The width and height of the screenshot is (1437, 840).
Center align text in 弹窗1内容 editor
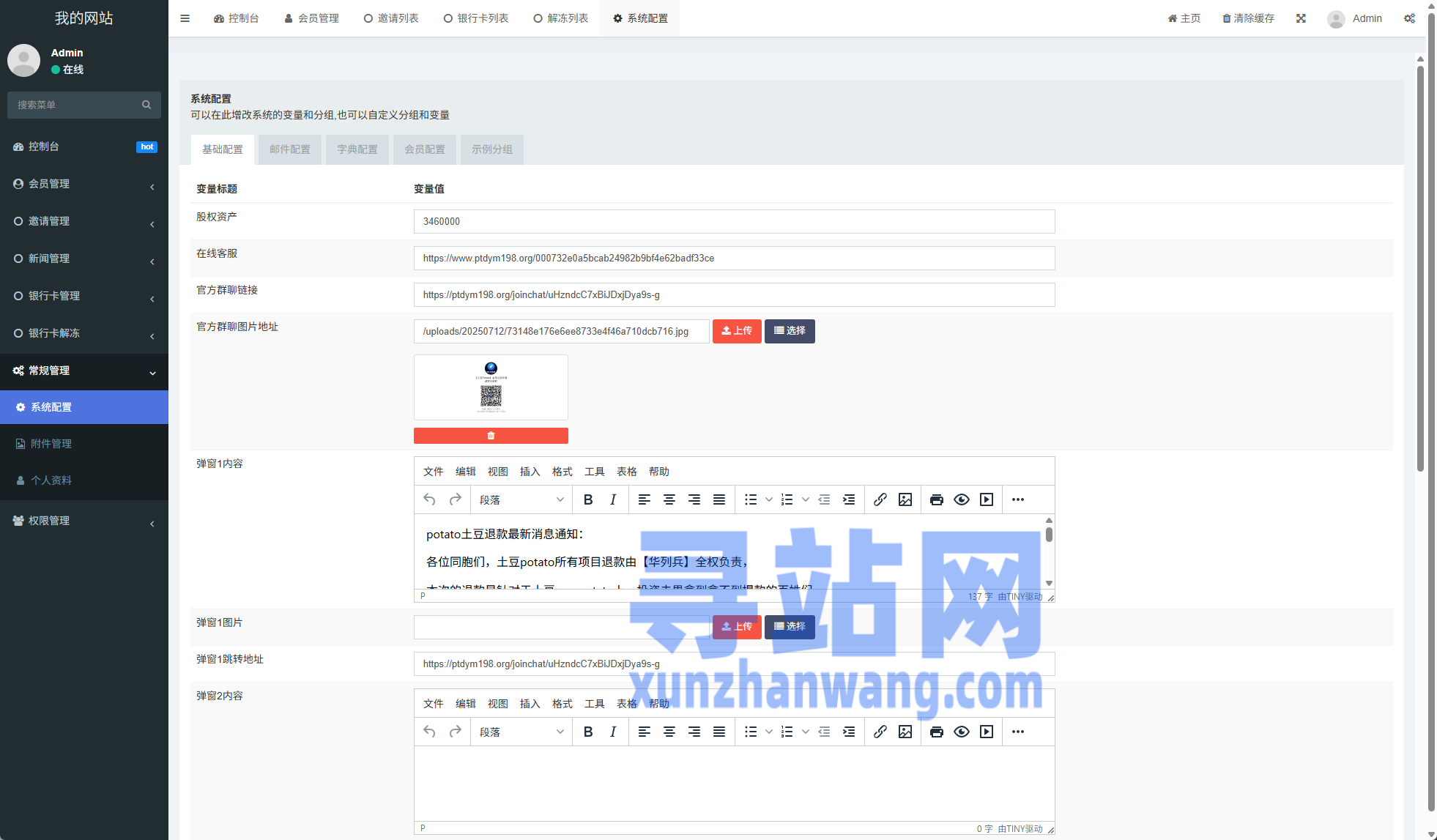(x=669, y=499)
